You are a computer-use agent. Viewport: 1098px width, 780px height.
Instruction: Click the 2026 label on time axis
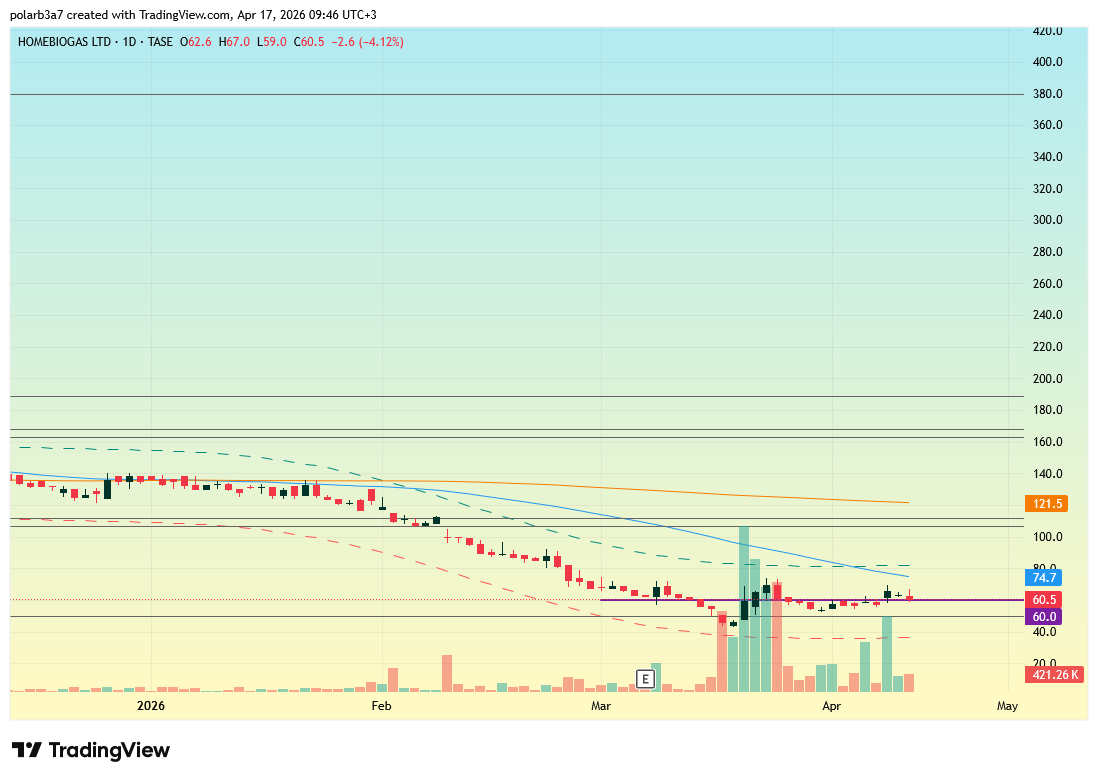(151, 706)
